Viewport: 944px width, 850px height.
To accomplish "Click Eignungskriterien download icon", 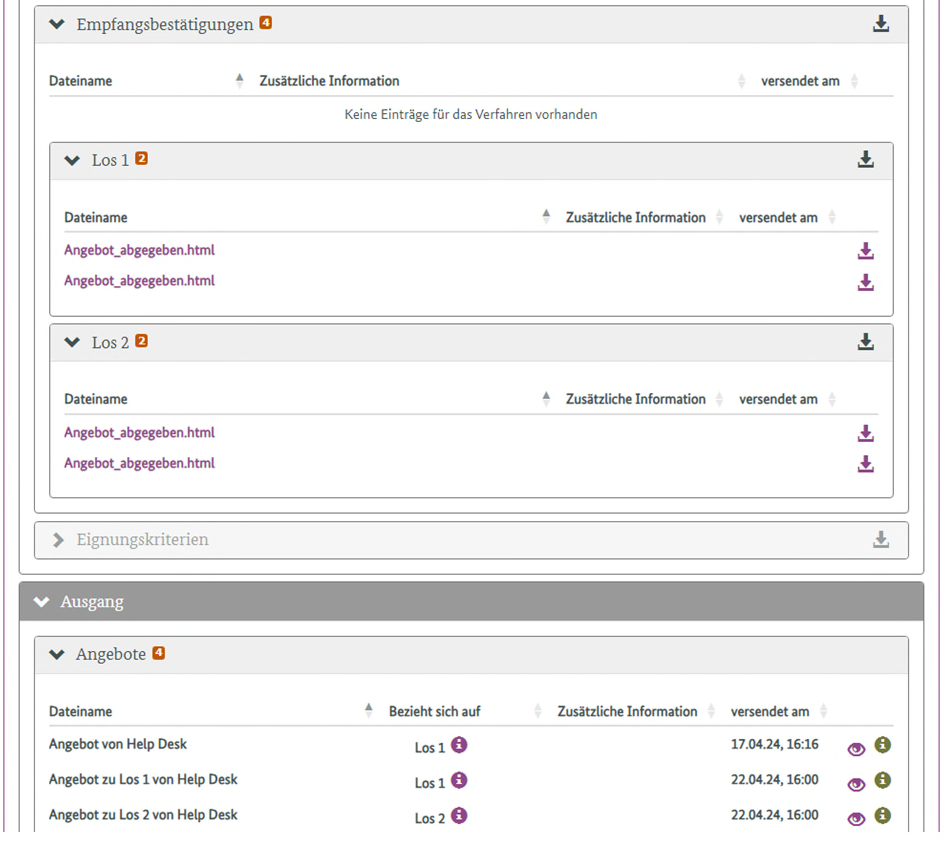I will [880, 540].
